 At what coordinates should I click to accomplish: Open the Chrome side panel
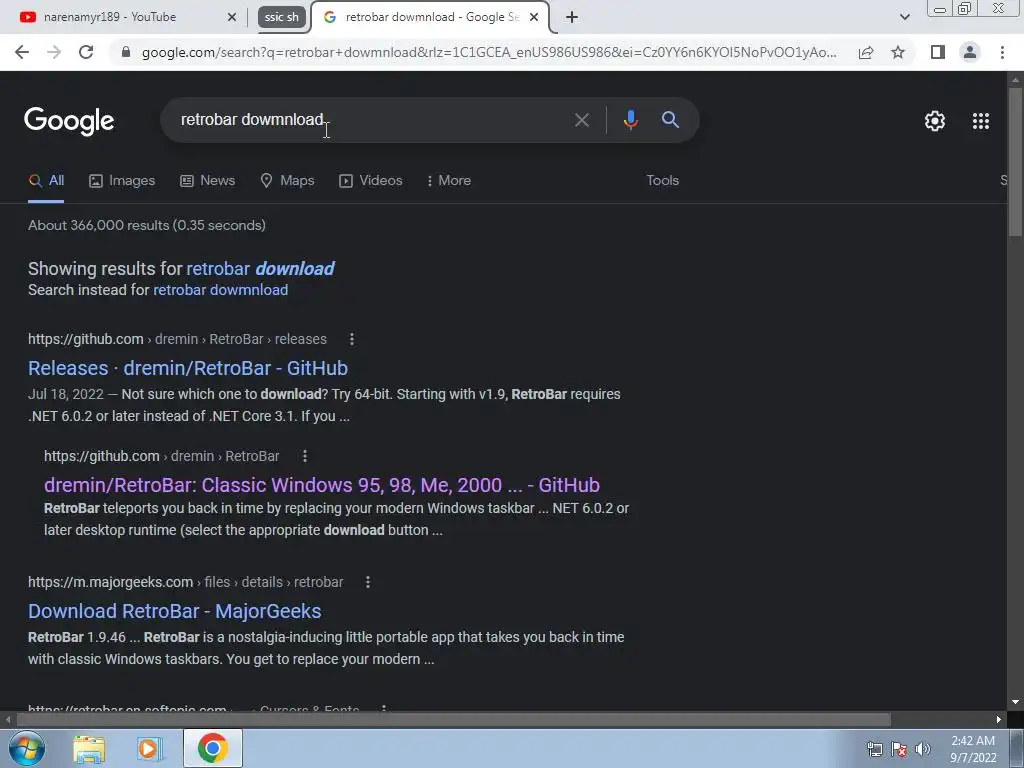pyautogui.click(x=938, y=52)
